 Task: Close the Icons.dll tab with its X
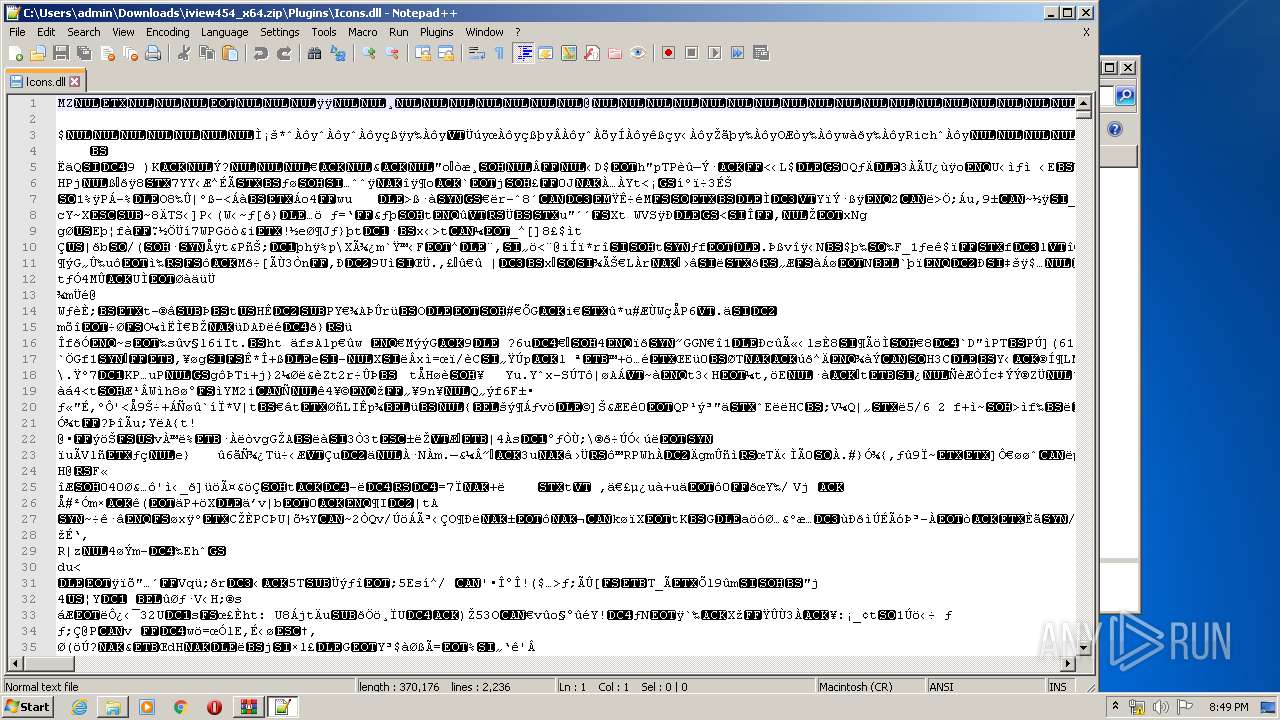point(74,82)
